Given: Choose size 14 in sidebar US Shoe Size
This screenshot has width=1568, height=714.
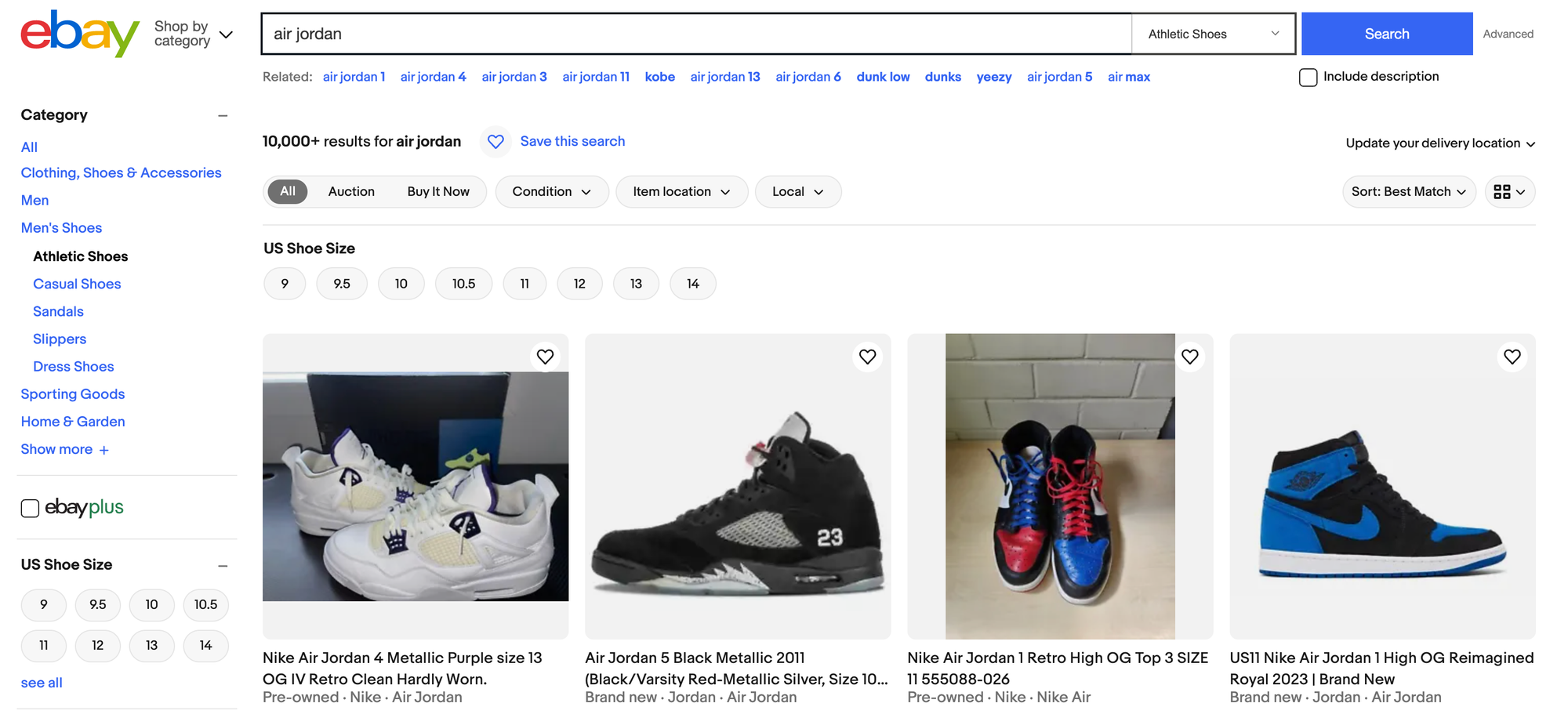Looking at the screenshot, I should [x=206, y=646].
